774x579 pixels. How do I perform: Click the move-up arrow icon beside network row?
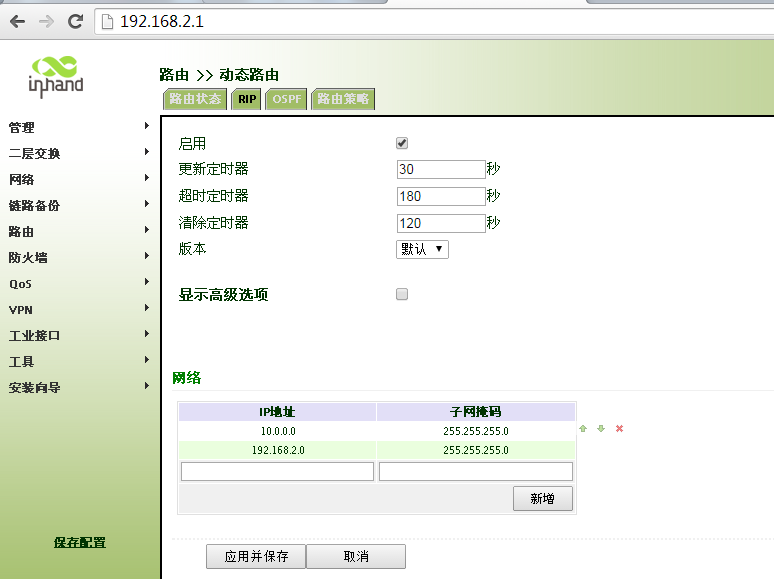(x=583, y=428)
